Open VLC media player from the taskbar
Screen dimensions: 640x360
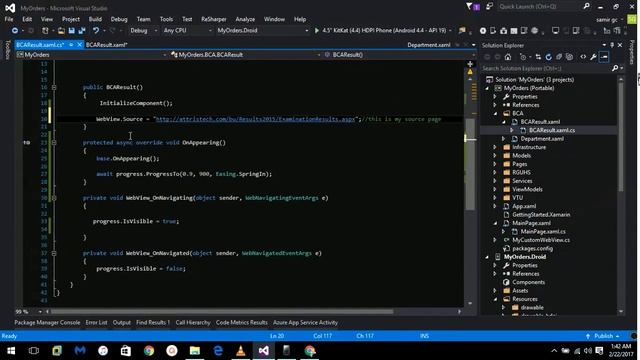click(241, 351)
